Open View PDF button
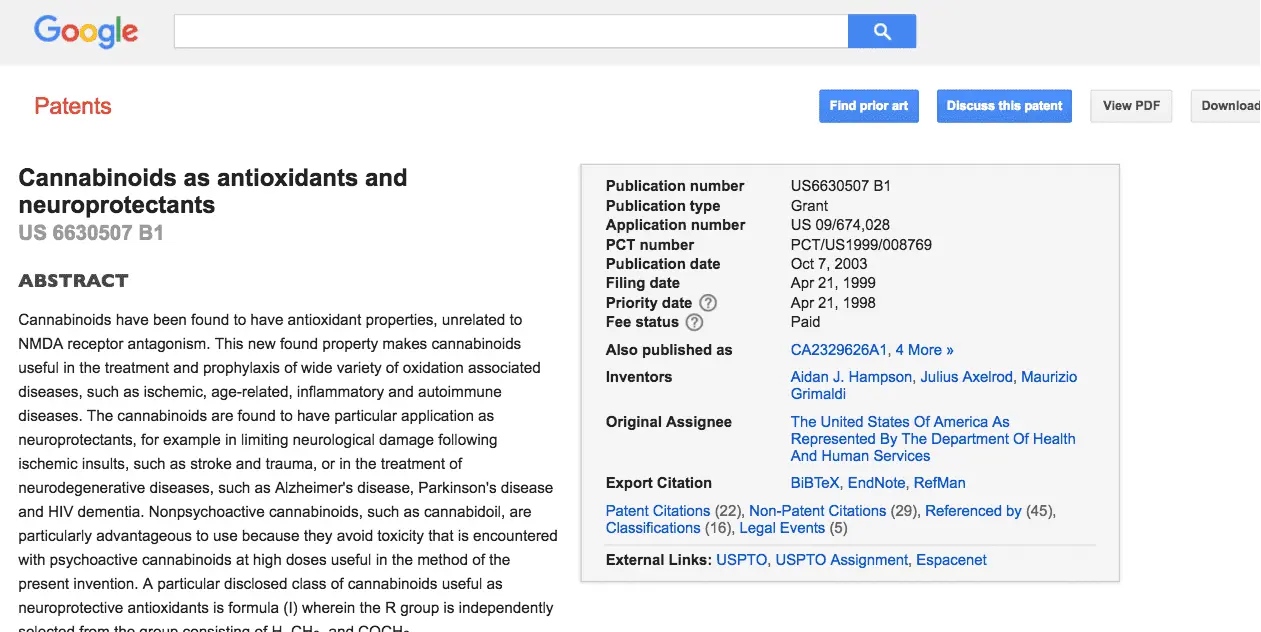Screen dimensions: 1261x632 click(1131, 106)
